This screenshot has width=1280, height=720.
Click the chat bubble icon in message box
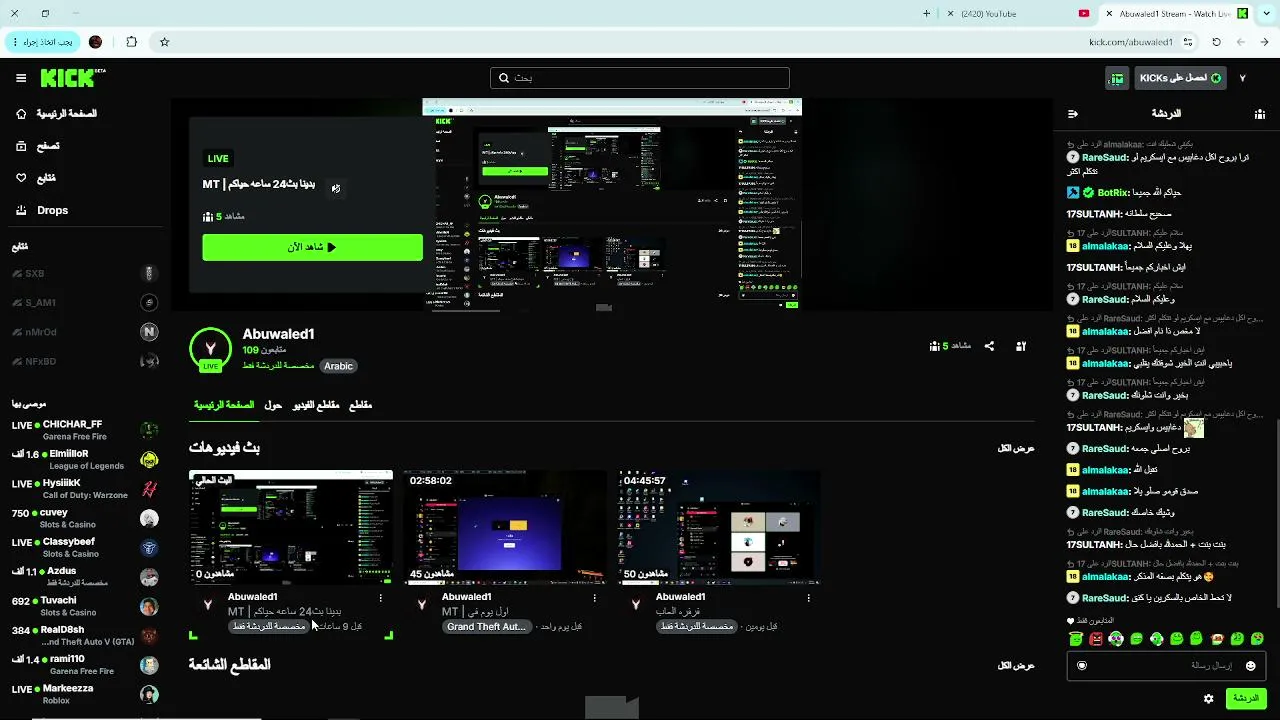click(x=1082, y=665)
